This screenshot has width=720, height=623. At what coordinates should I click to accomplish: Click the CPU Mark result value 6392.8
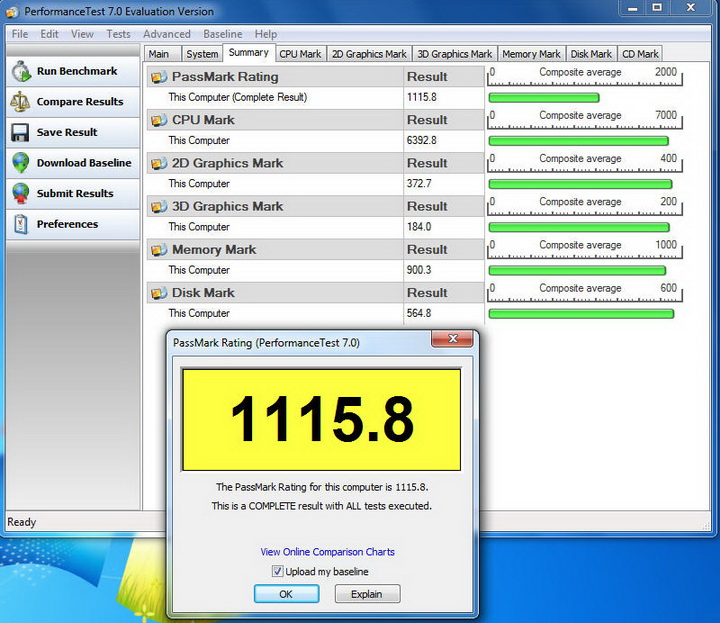422,140
